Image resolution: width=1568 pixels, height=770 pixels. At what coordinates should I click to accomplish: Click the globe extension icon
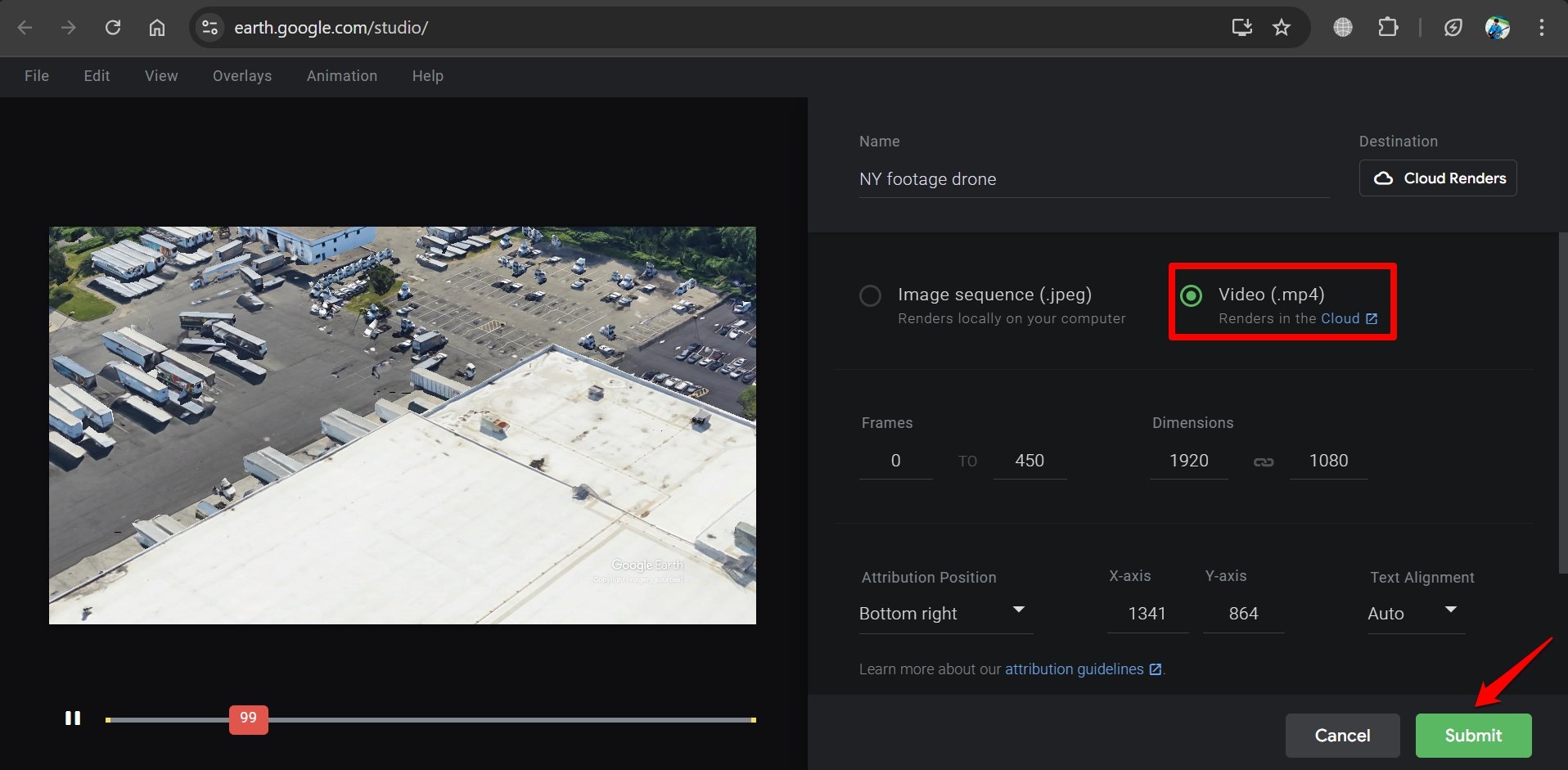coord(1343,28)
